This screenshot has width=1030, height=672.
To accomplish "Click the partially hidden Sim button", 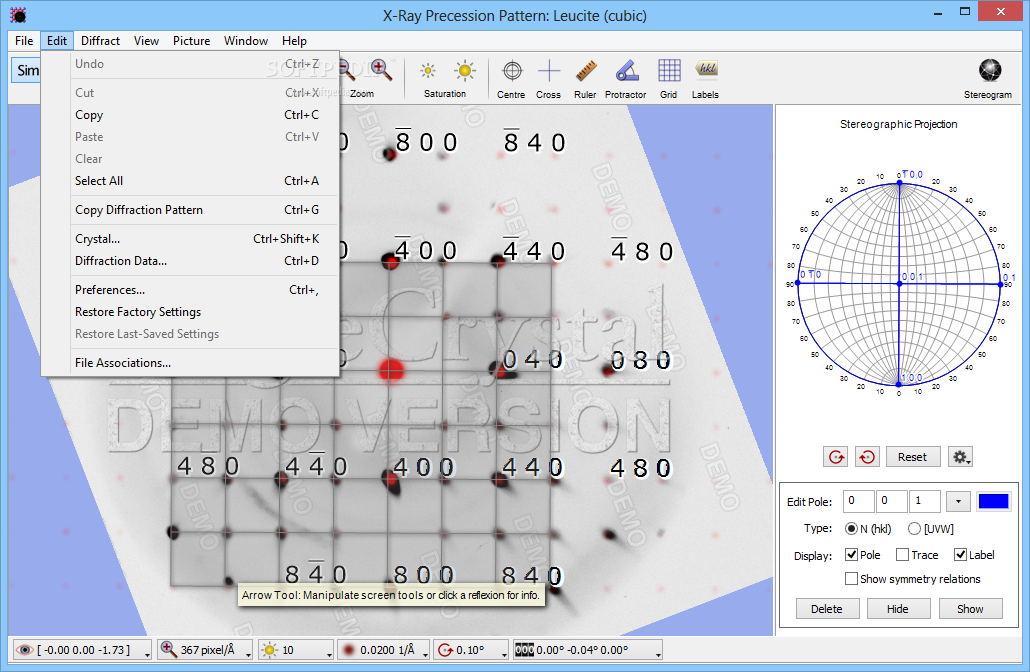I will [x=26, y=70].
